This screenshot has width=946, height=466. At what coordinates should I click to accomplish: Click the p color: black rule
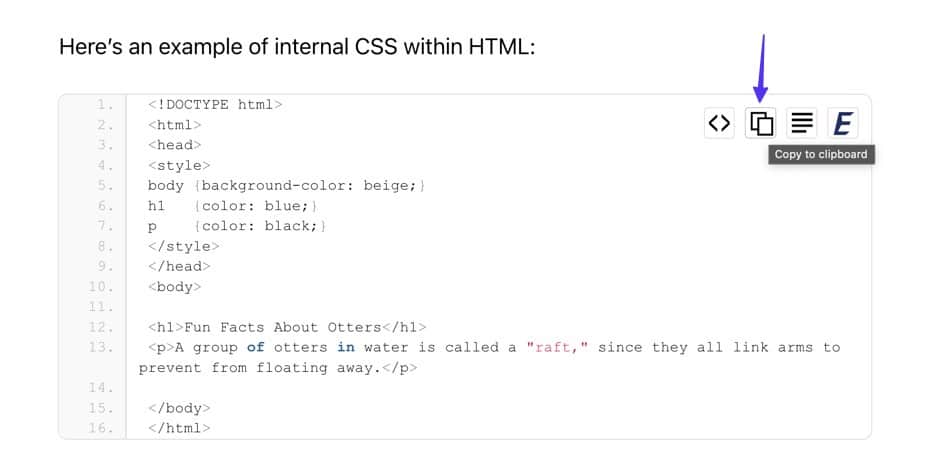tap(237, 226)
